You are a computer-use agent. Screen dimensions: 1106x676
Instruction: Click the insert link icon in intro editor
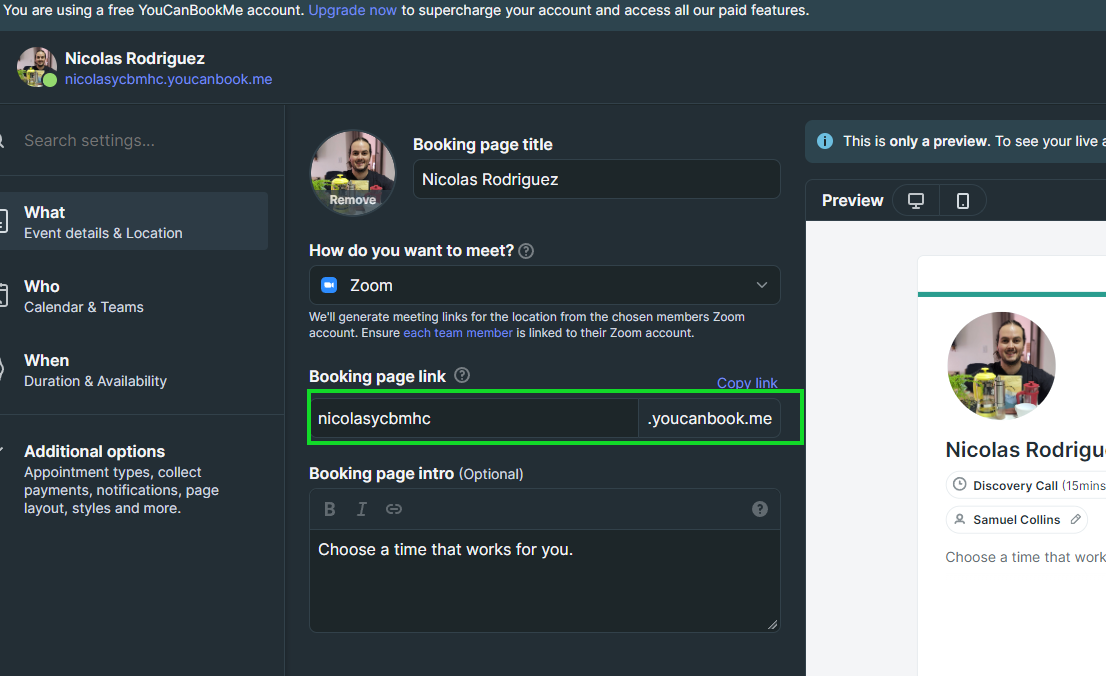pos(394,509)
